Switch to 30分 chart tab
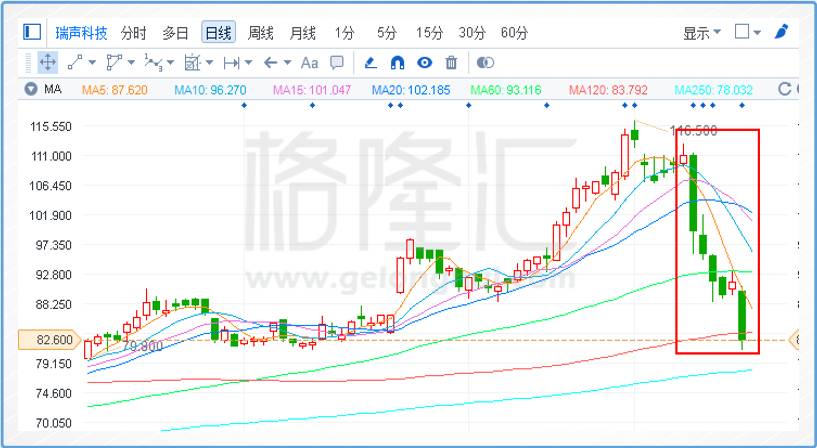Viewport: 817px width, 448px height. point(472,33)
